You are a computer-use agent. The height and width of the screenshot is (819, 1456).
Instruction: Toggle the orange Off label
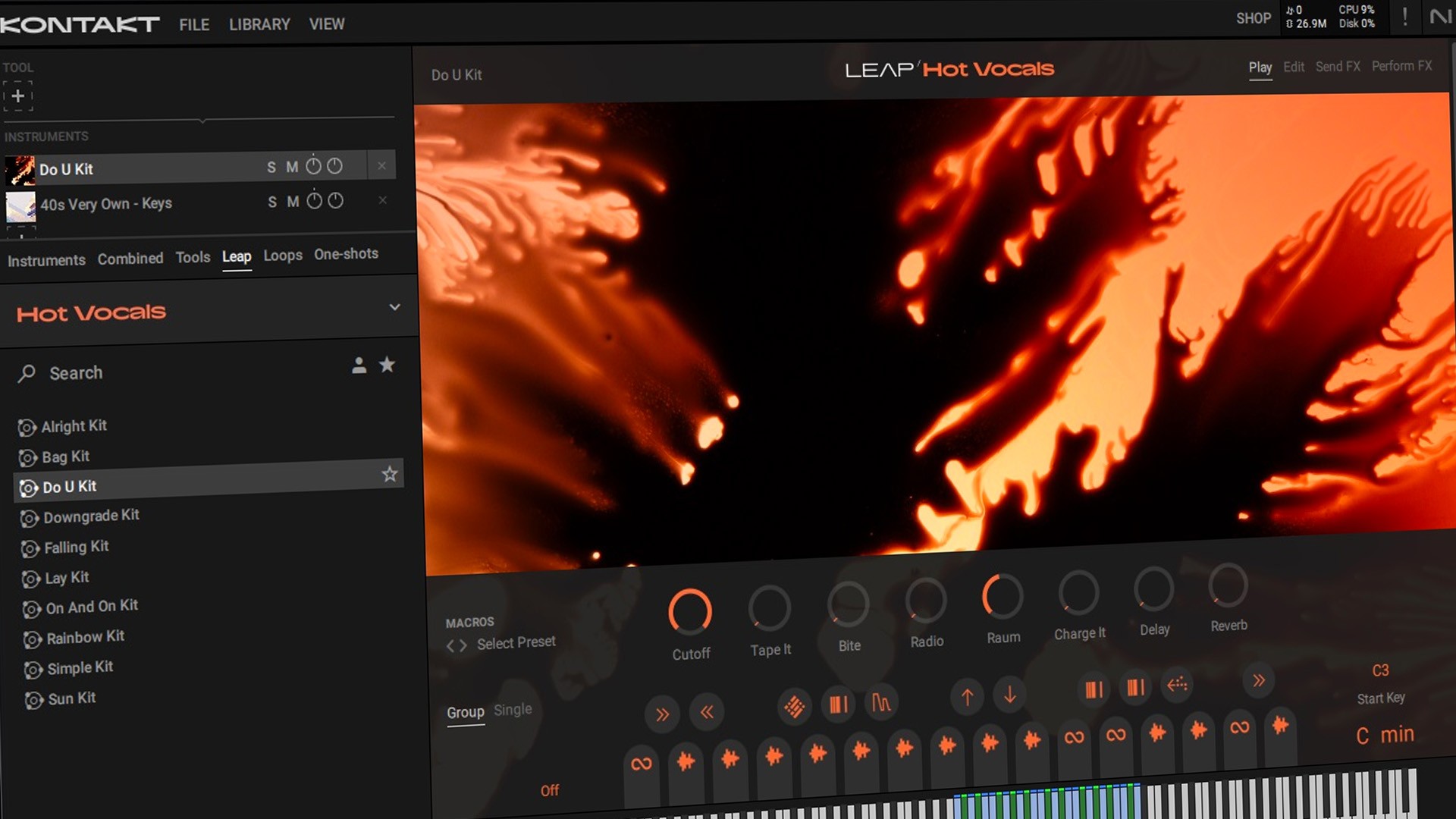[x=550, y=791]
